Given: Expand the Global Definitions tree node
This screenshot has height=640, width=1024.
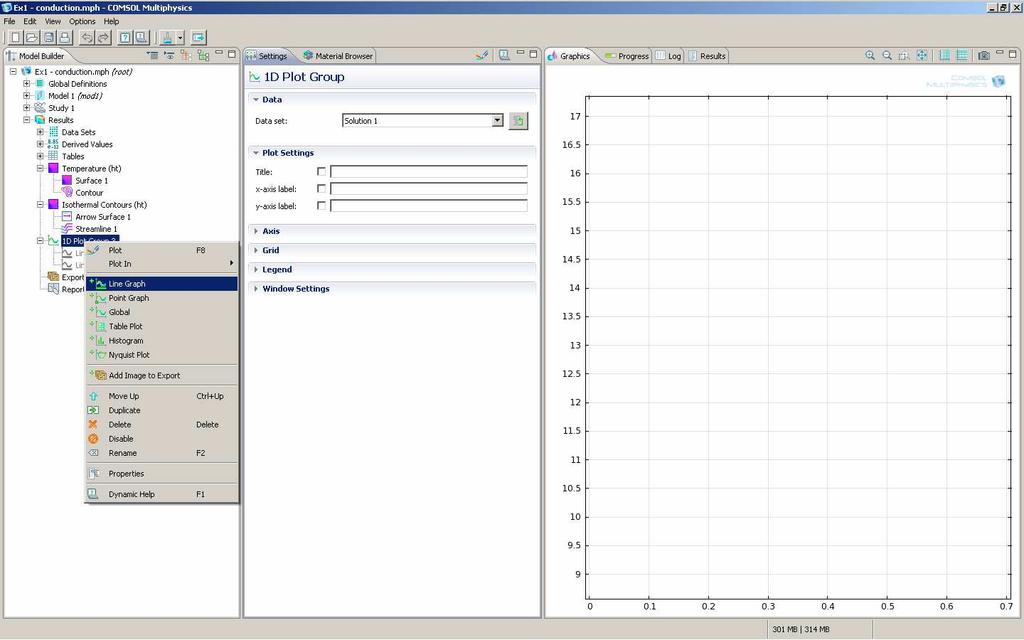Looking at the screenshot, I should click(27, 84).
